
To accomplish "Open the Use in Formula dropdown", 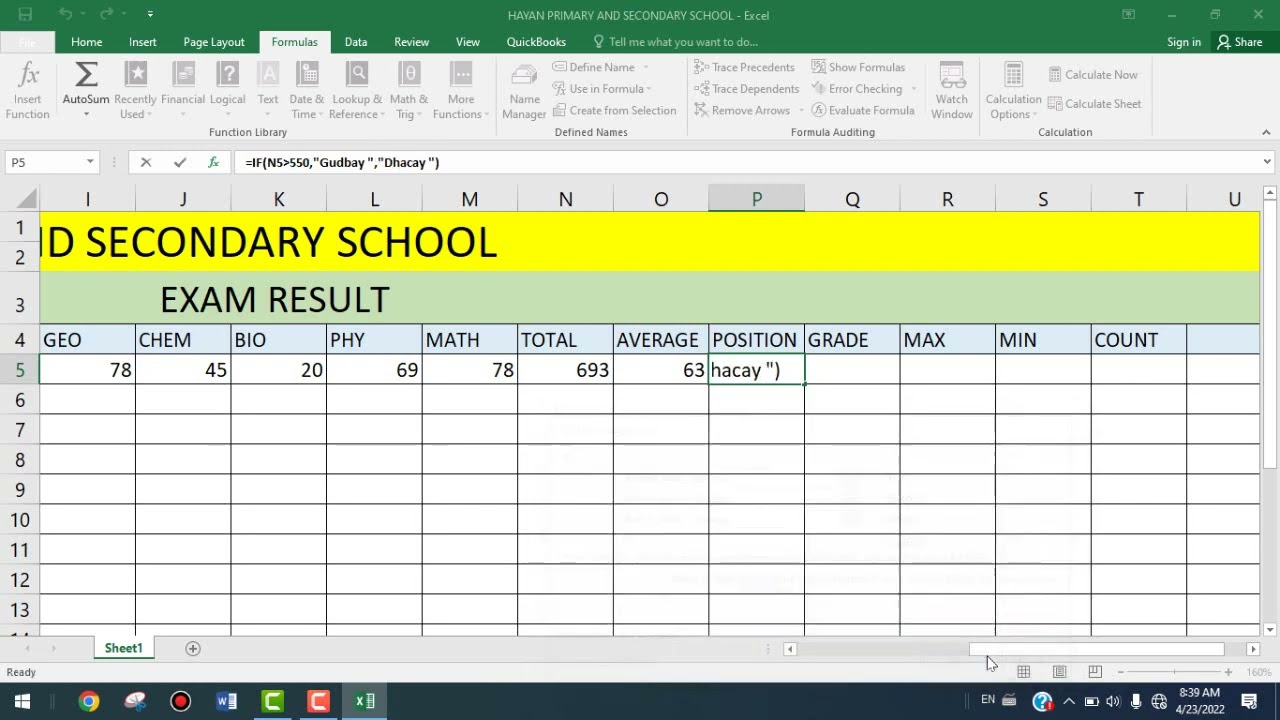I will [651, 89].
